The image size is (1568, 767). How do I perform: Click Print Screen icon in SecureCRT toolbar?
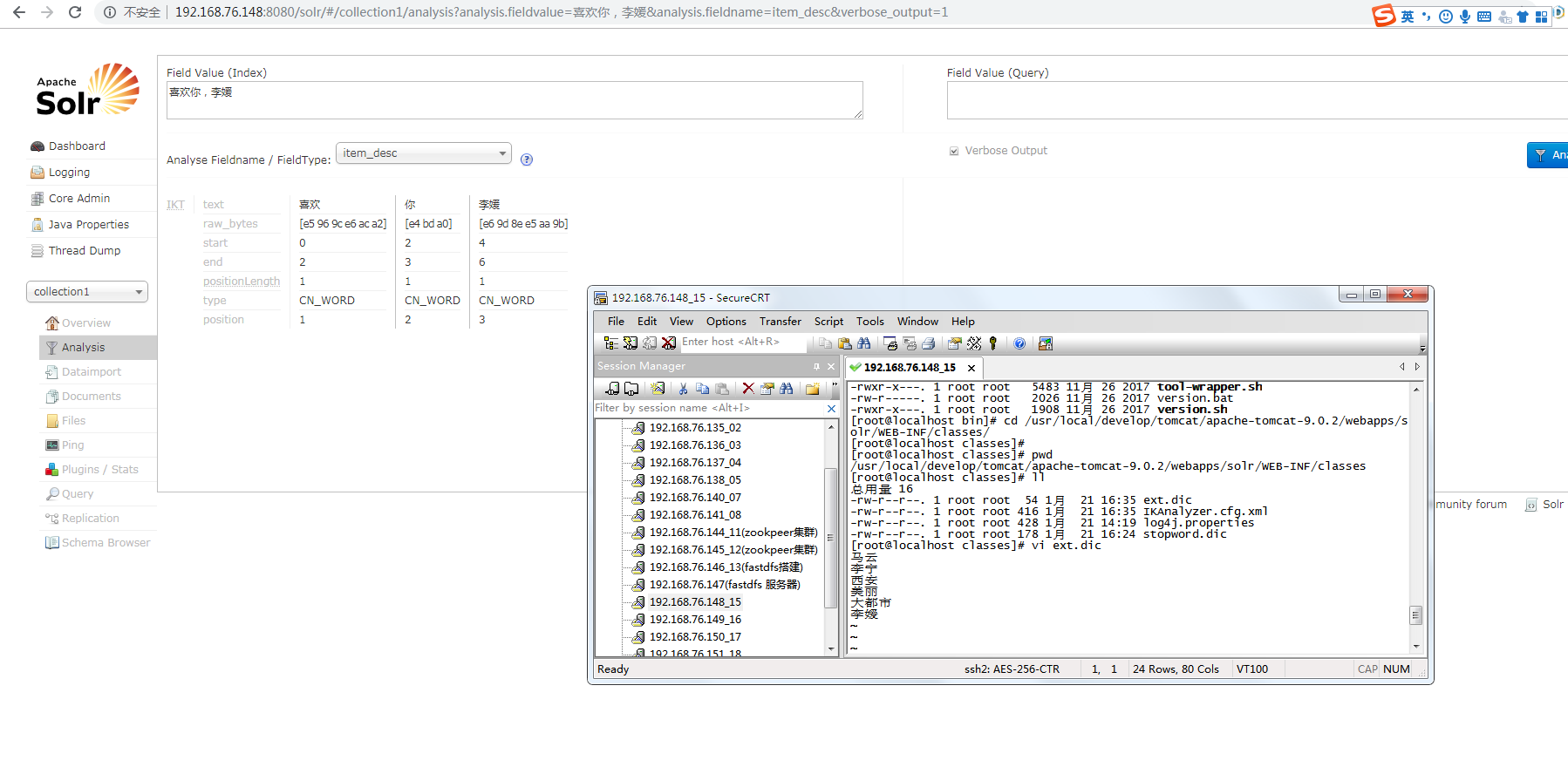890,343
